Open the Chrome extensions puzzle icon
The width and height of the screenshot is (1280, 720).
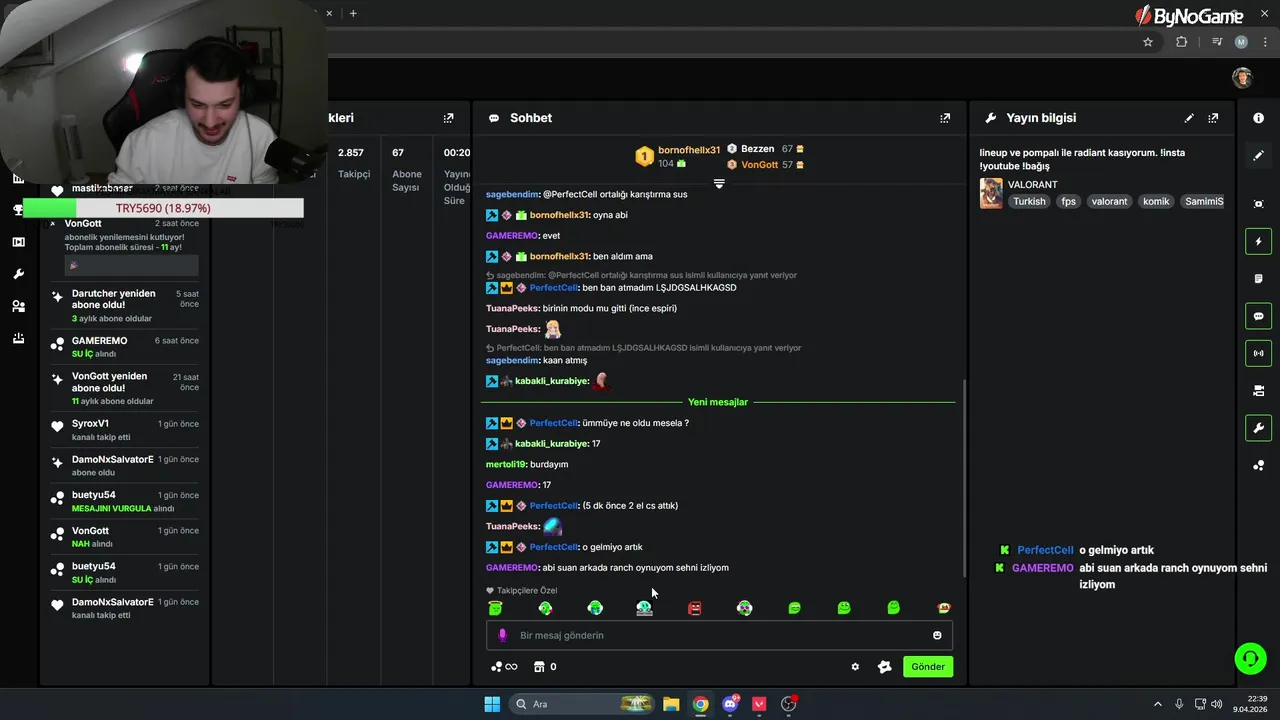(x=1182, y=42)
